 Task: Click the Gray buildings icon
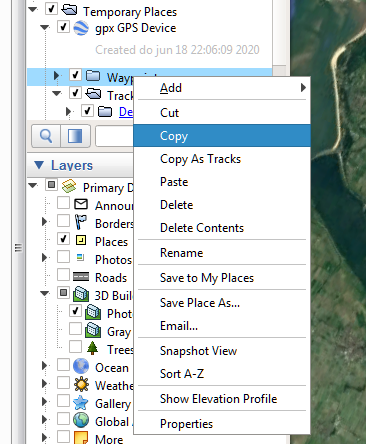(93, 330)
